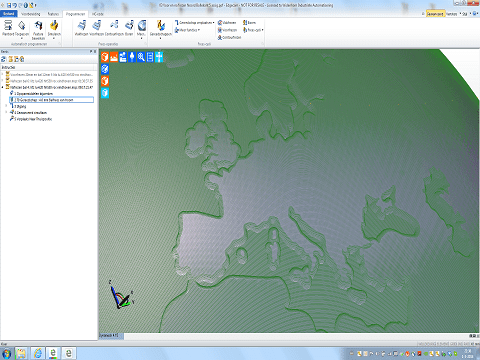Select the Feature bewerken ribbon icon
The width and height of the screenshot is (480, 360).
pos(38,29)
